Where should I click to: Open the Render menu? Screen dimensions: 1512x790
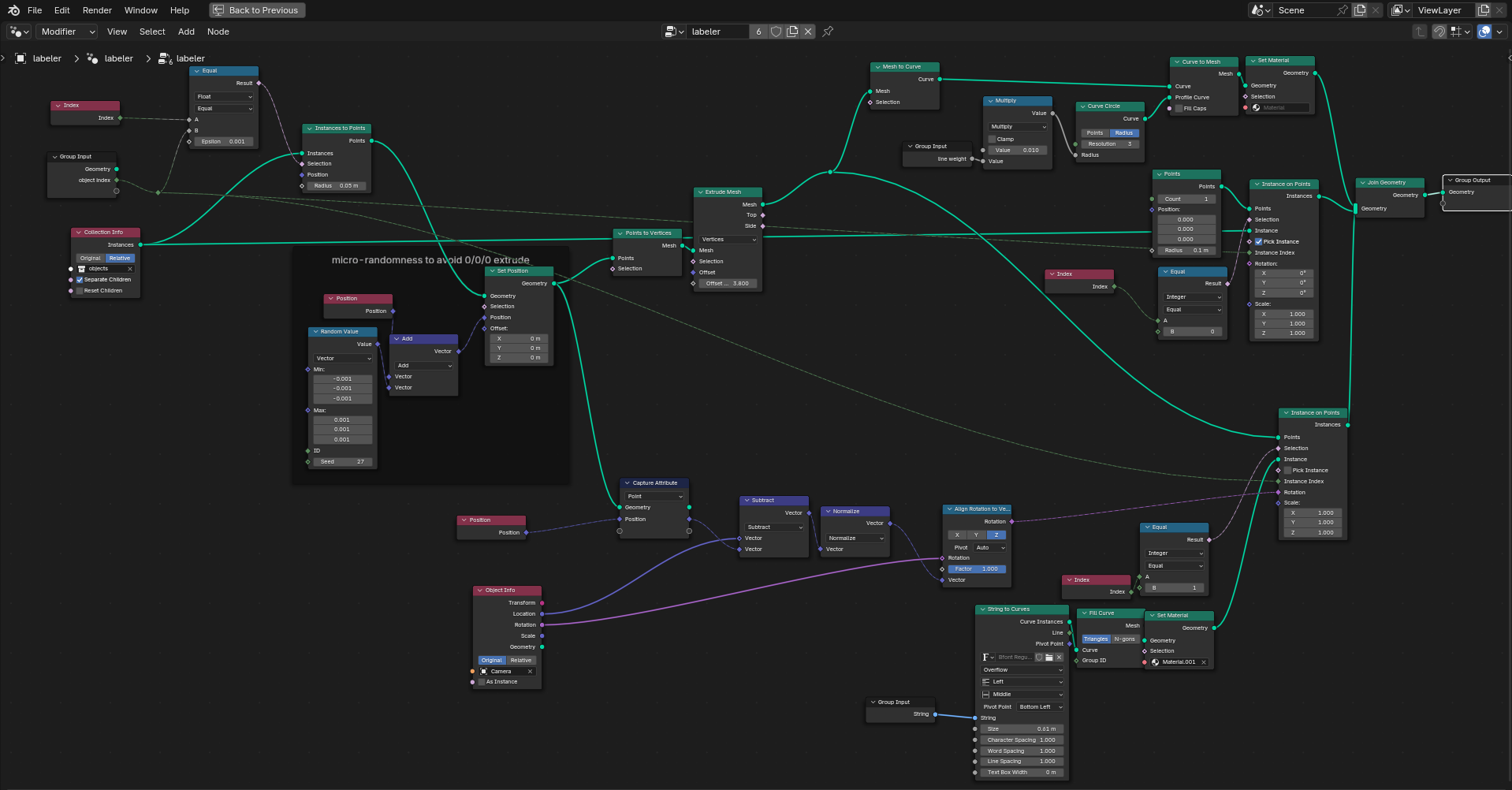[97, 10]
